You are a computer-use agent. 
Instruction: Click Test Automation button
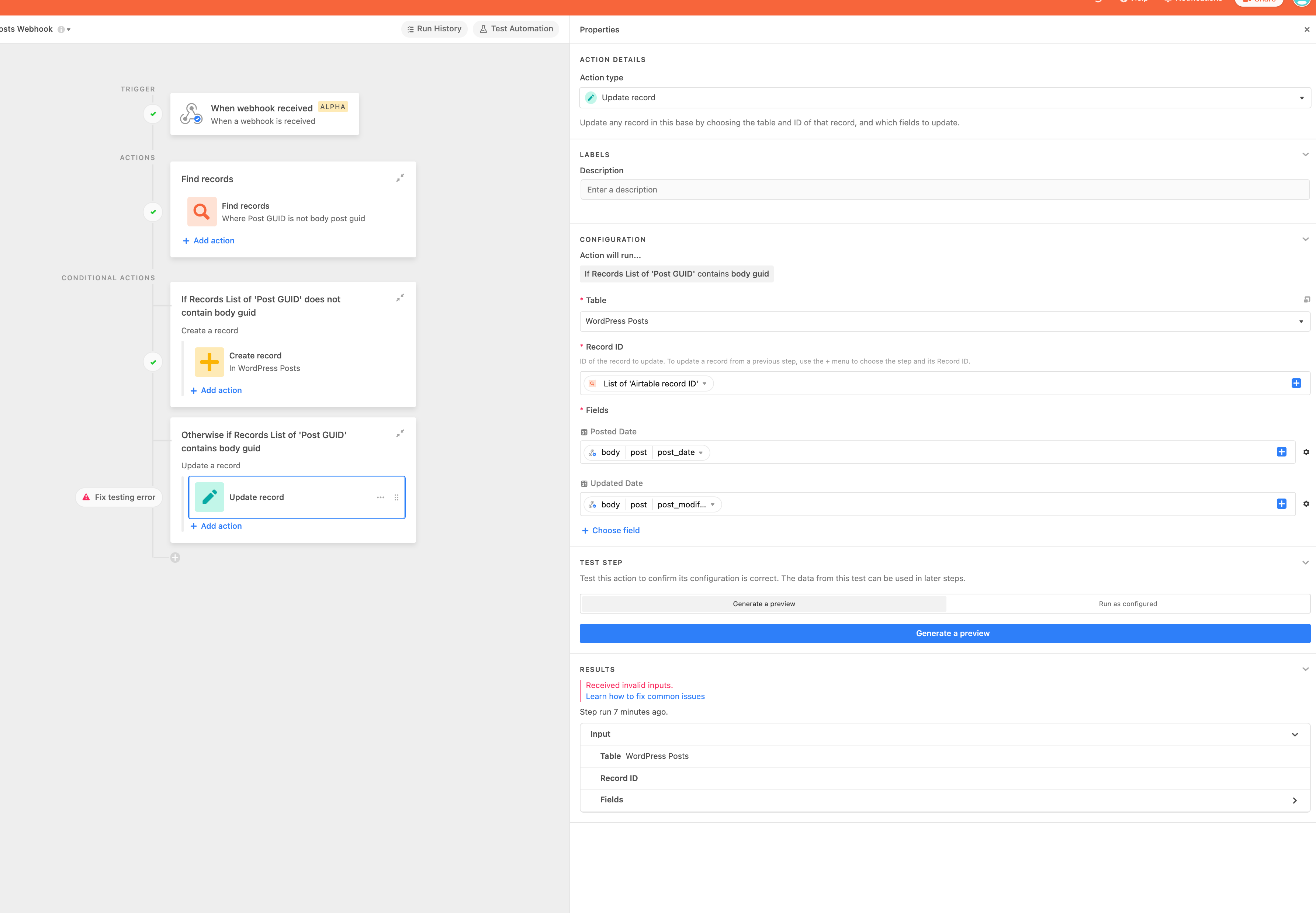pyautogui.click(x=516, y=29)
